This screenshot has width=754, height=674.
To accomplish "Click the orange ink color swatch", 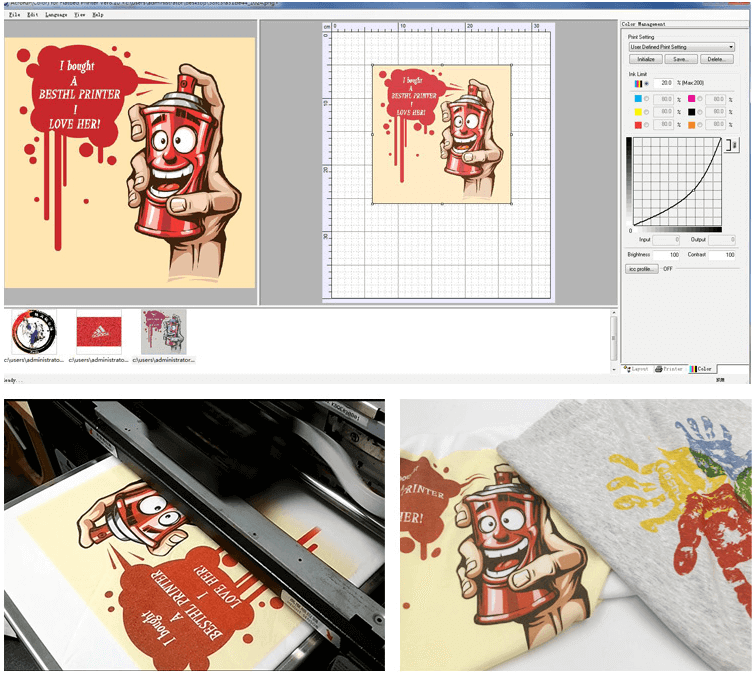I will pos(691,125).
